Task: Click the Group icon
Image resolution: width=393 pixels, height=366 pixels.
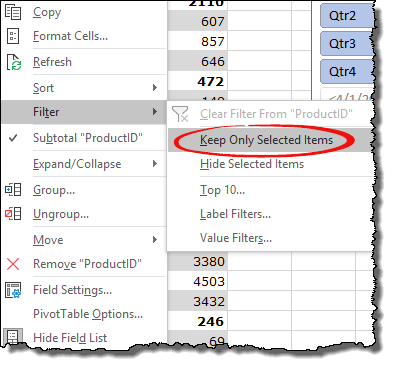Action: (x=13, y=190)
